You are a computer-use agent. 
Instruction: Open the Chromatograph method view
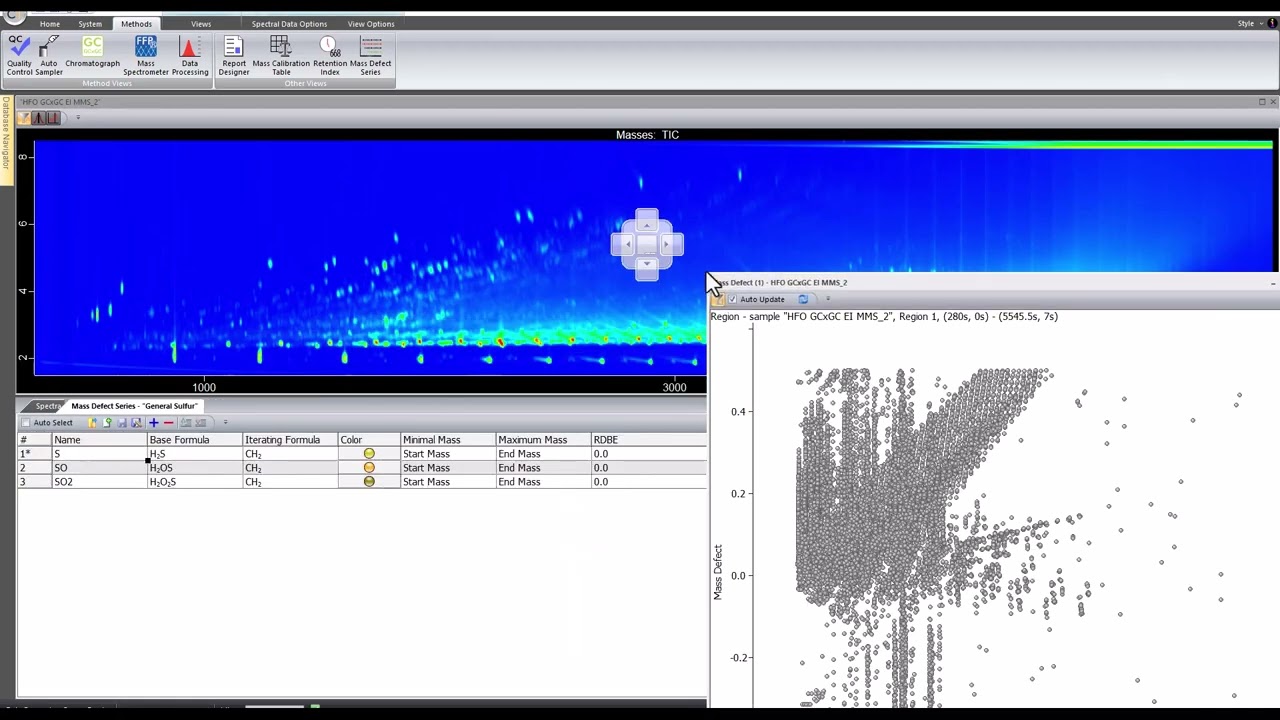coord(92,53)
